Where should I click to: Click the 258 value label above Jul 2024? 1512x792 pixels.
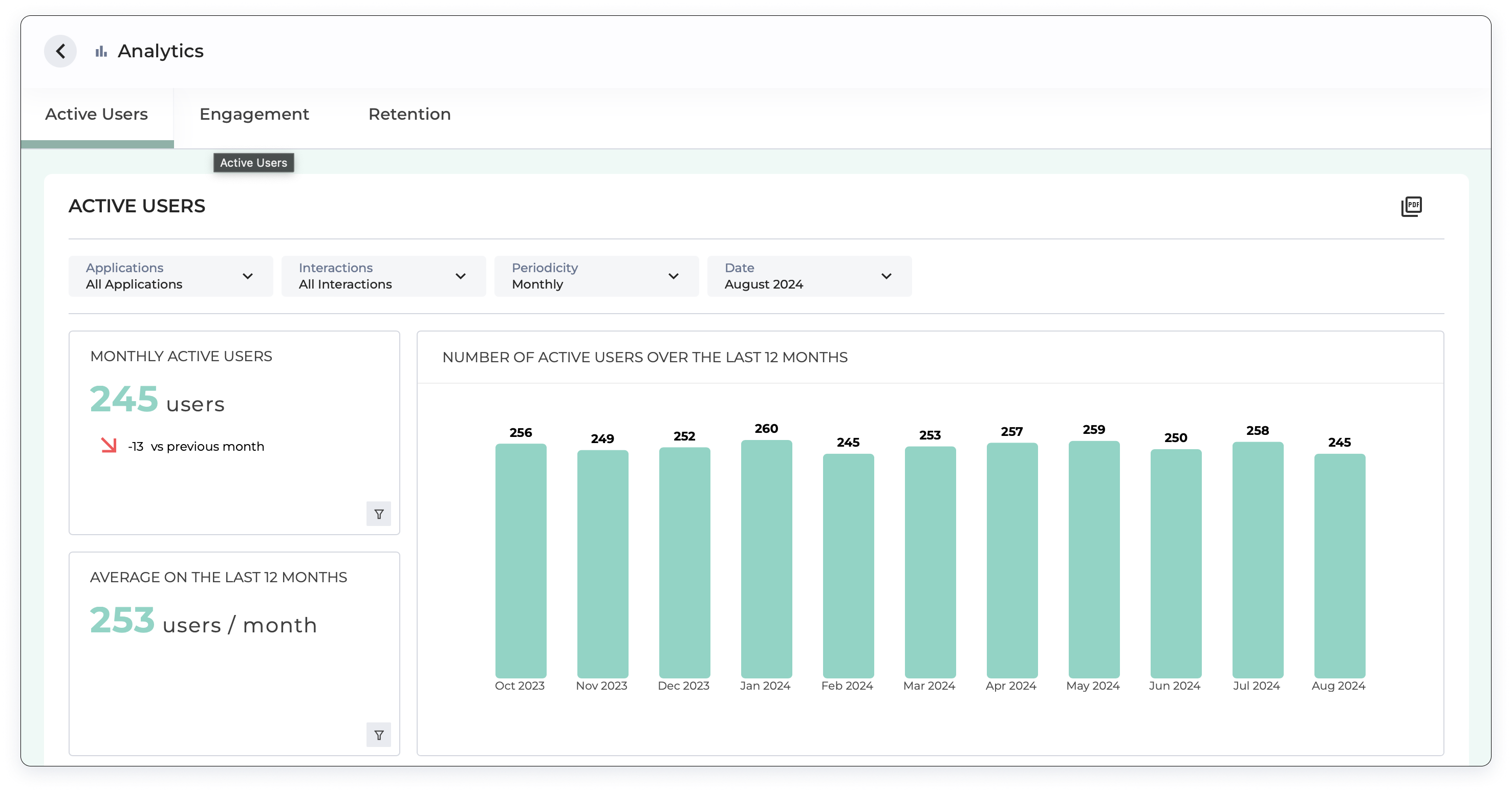1257,431
